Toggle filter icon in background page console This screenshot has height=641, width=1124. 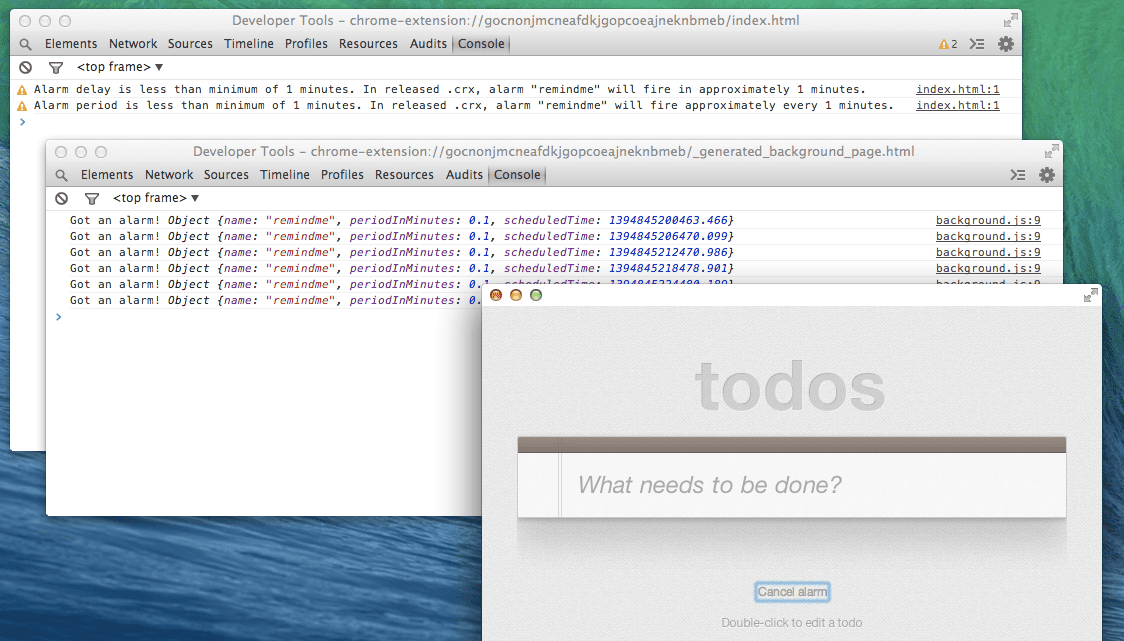coord(92,199)
